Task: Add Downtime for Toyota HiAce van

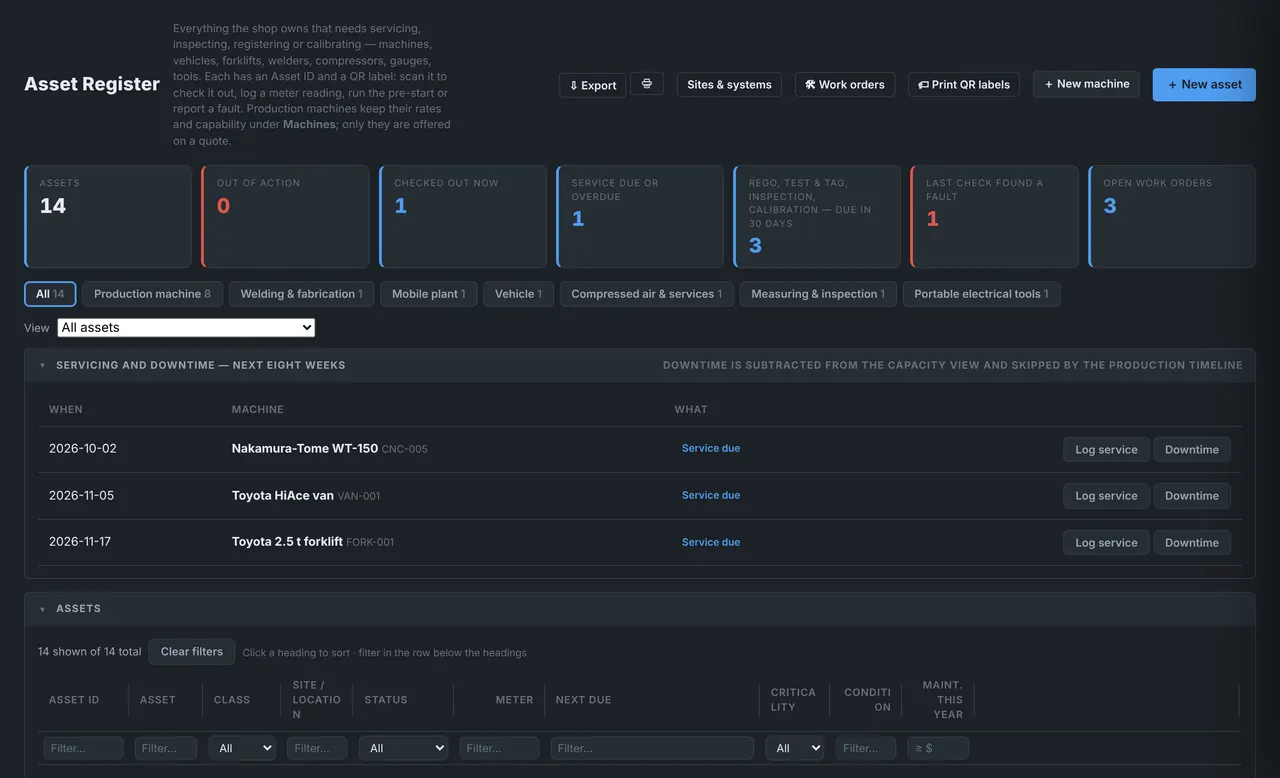Action: point(1192,496)
